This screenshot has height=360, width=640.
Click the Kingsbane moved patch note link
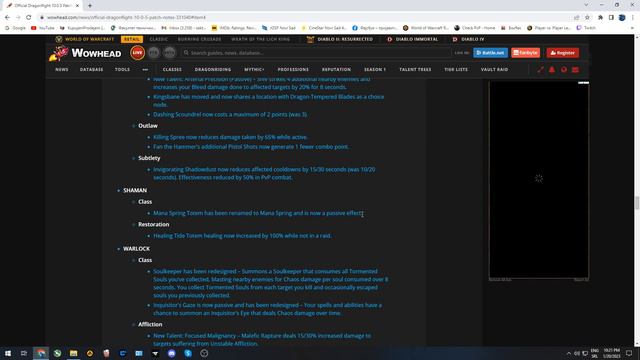pos(269,101)
